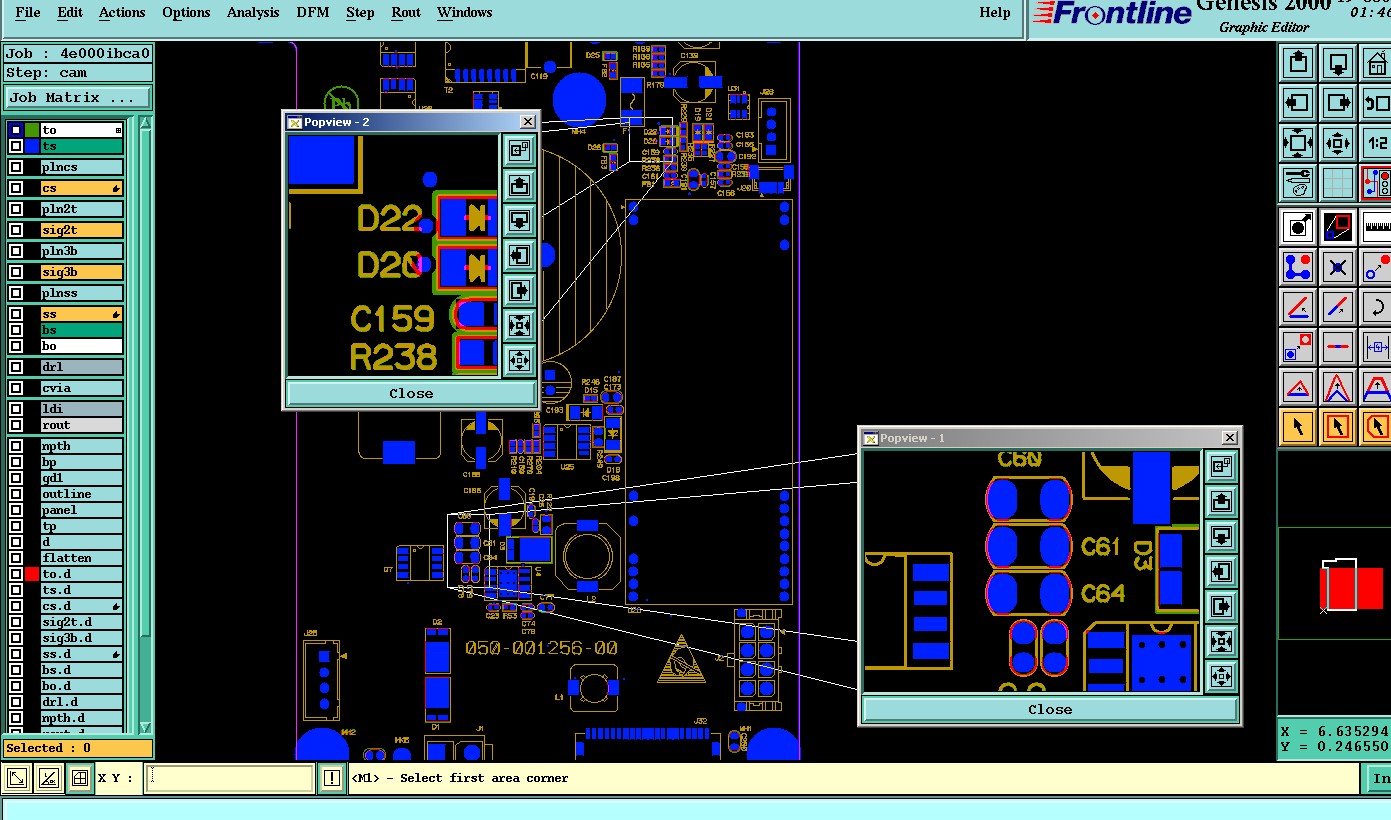
Task: Enable the sig2t layer checkbox
Action: click(16, 230)
